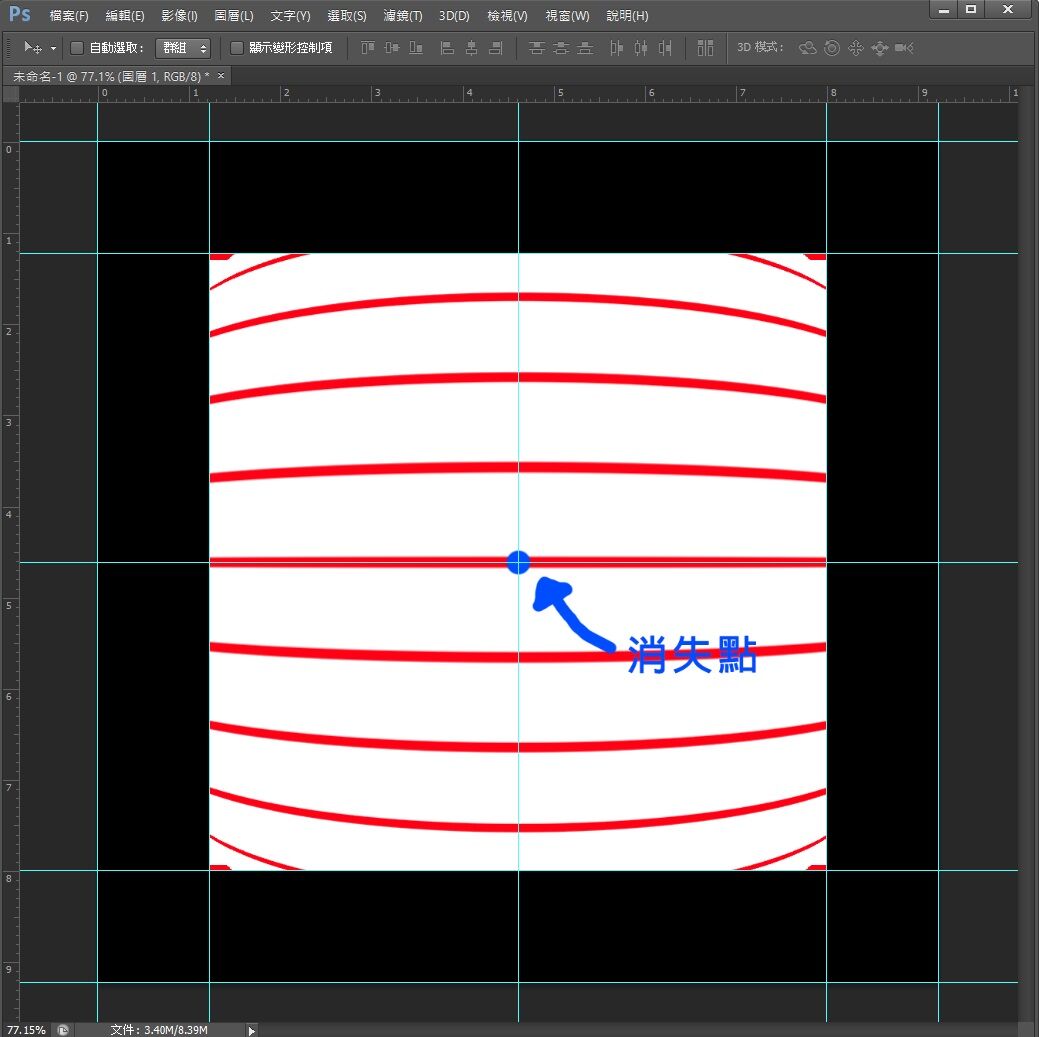Select the 3D camera zoom icon

[904, 48]
